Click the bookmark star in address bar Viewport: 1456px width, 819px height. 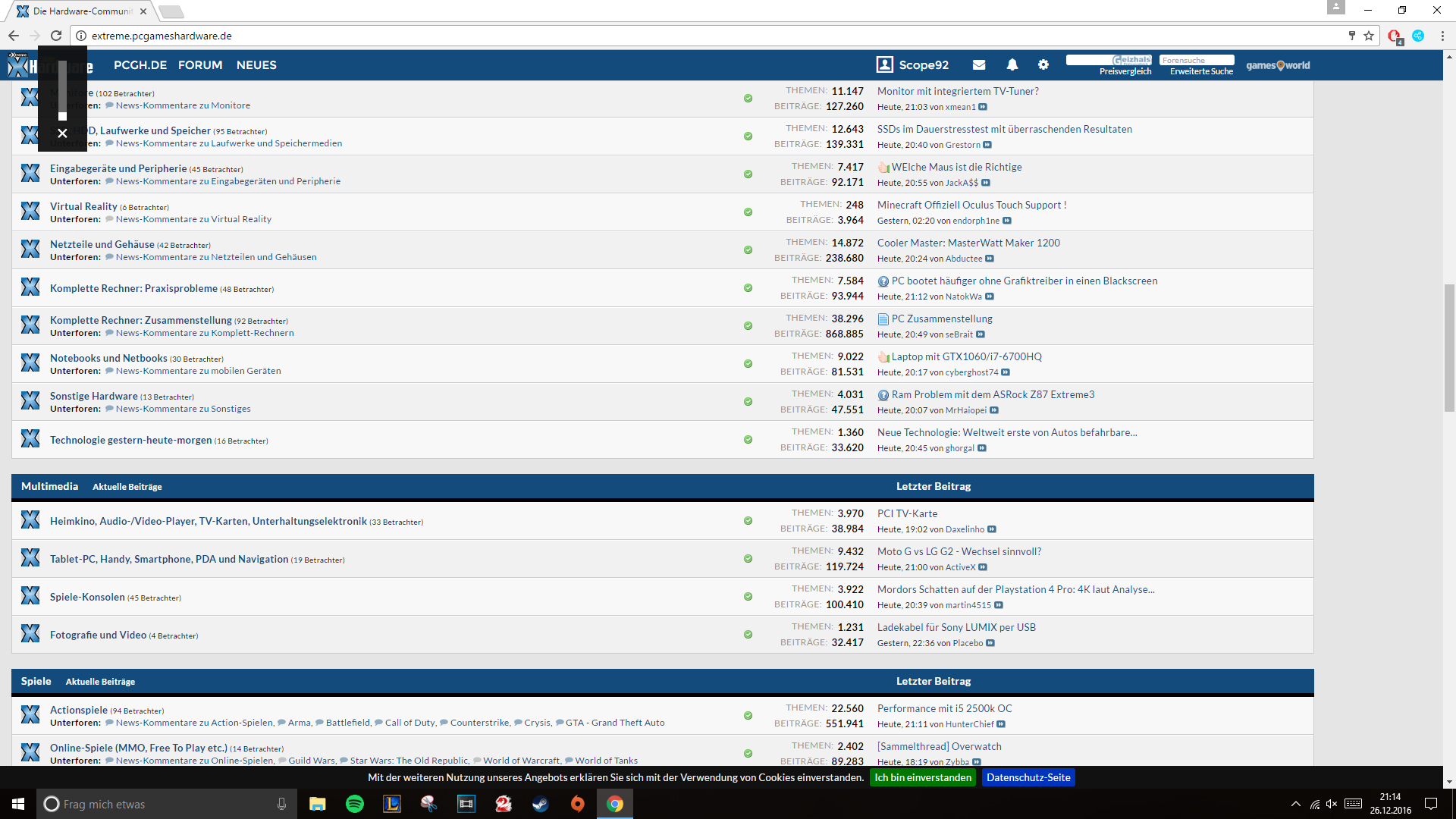(x=1369, y=36)
